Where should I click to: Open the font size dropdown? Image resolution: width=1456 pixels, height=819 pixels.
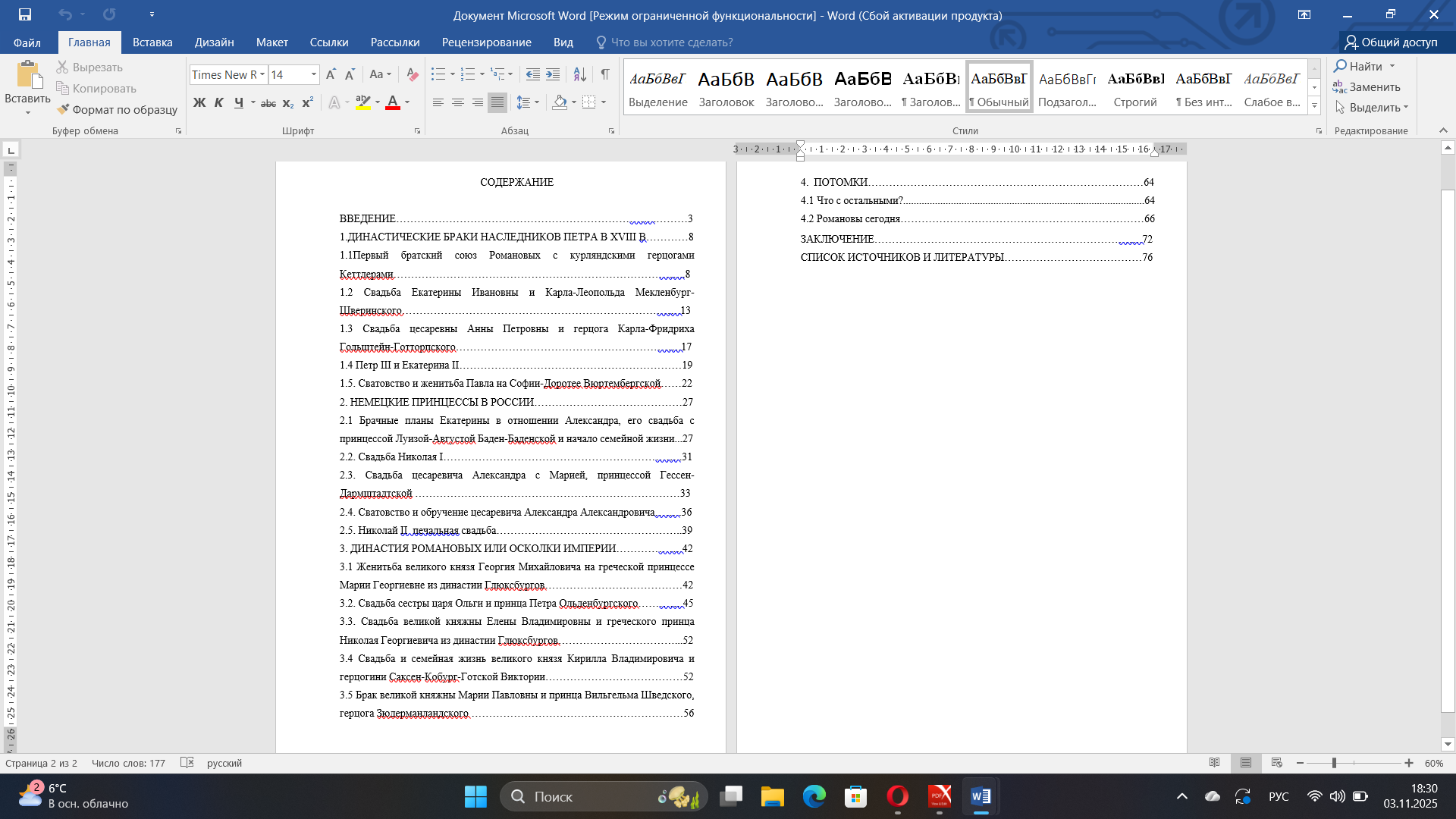tap(314, 74)
